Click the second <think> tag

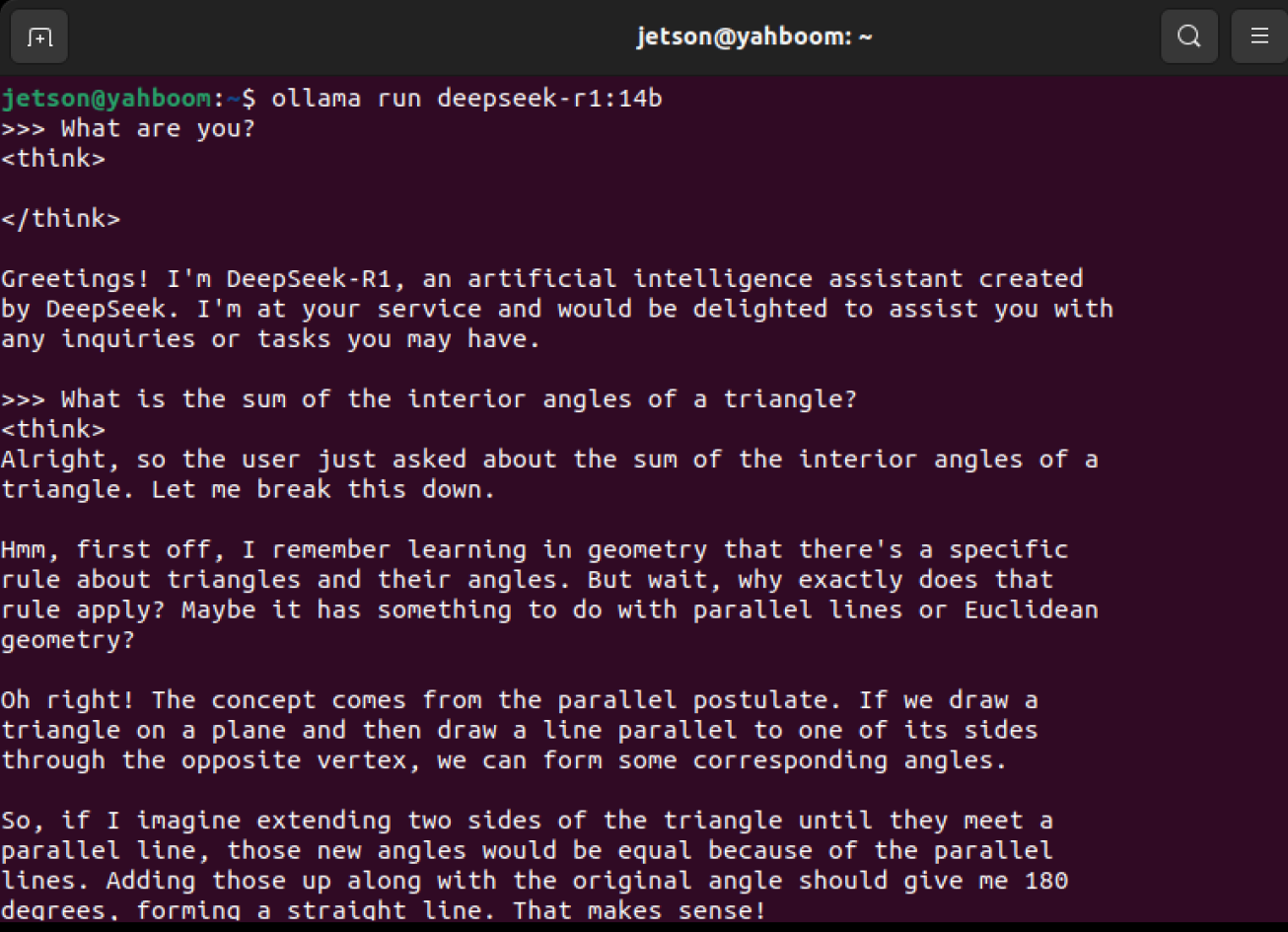tap(53, 430)
